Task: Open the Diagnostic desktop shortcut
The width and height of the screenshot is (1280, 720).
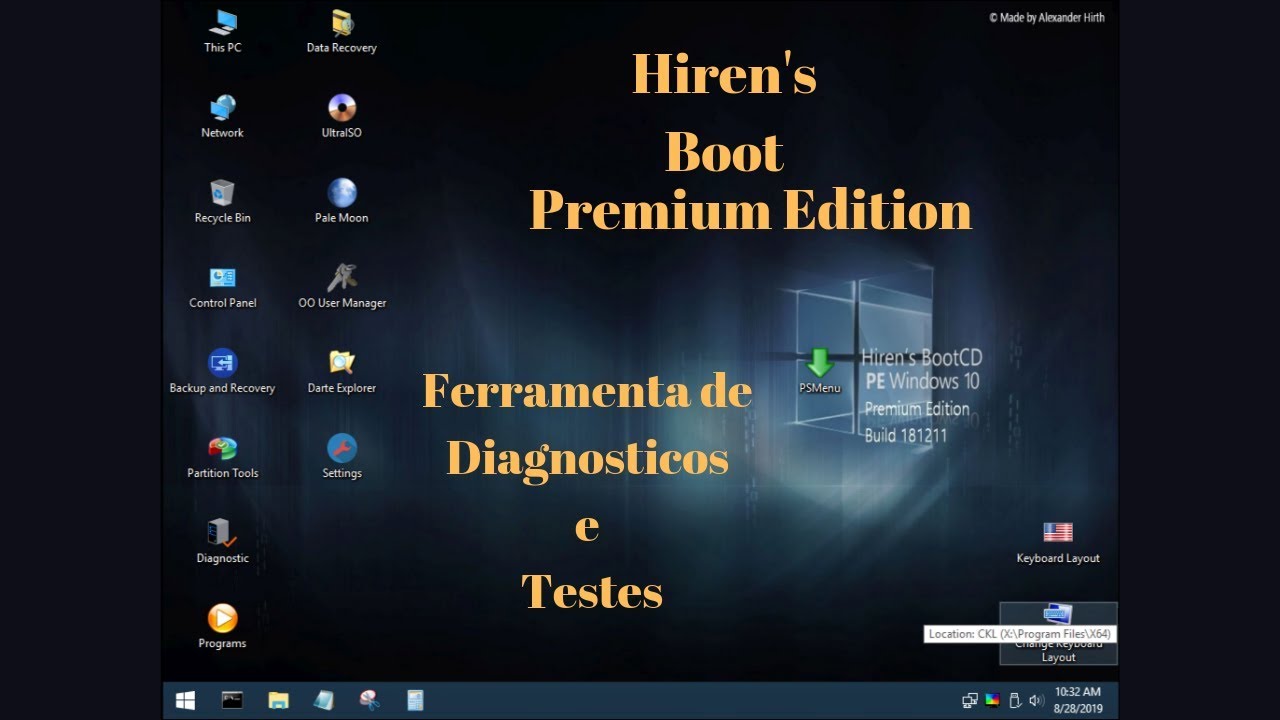Action: coord(222,541)
